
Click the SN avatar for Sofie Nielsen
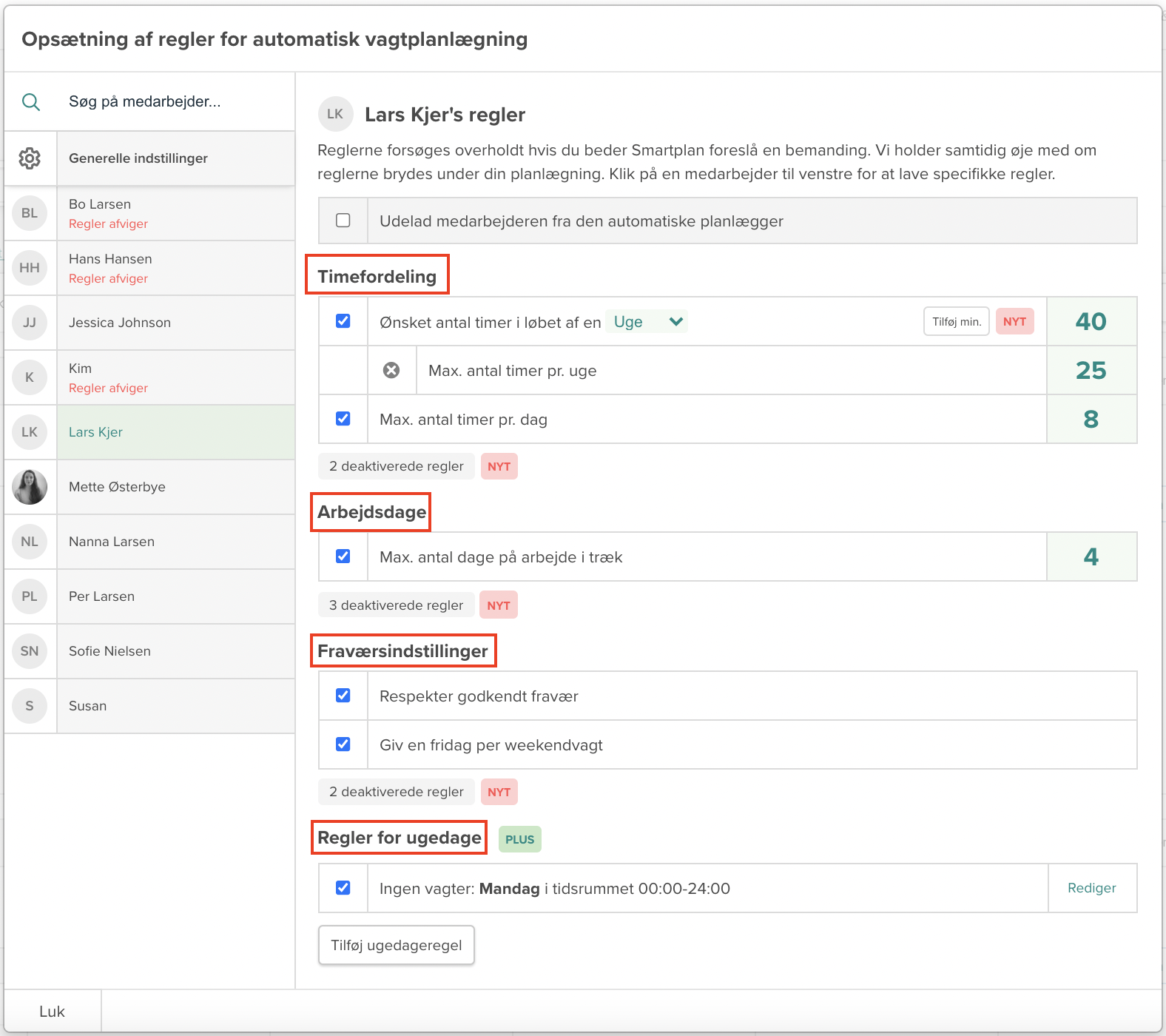pyautogui.click(x=30, y=651)
